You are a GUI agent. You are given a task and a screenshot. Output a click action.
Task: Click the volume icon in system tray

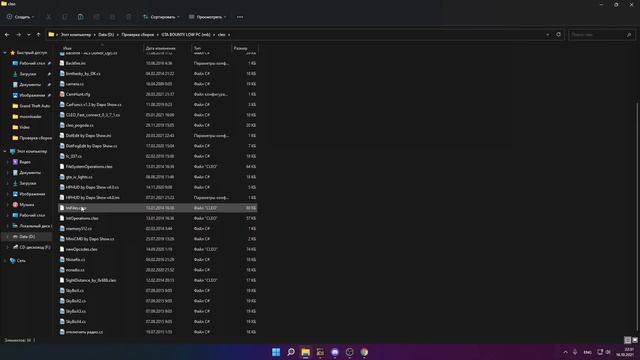point(608,352)
